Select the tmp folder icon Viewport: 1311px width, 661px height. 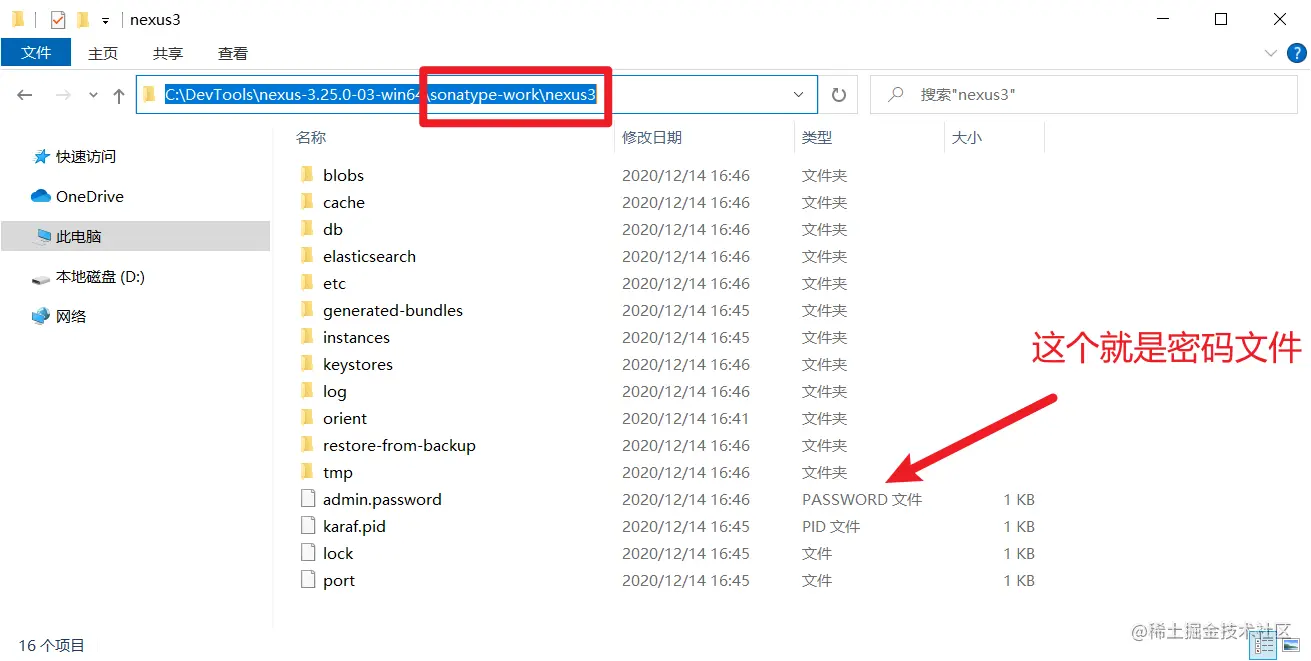[307, 472]
